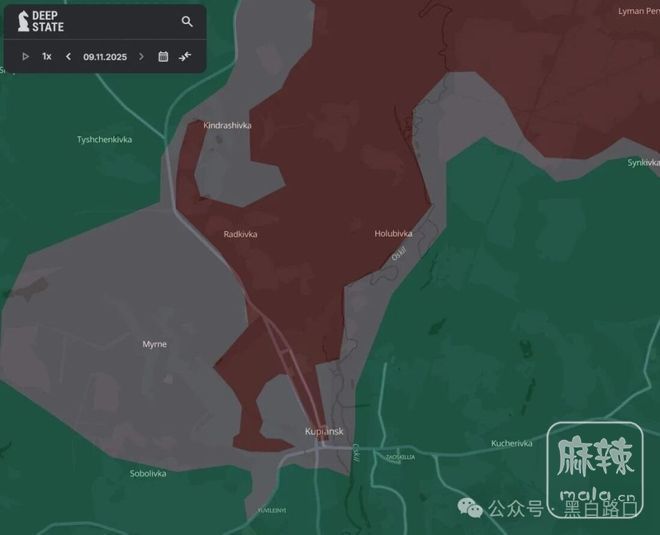Click the Radkivka village label
The height and width of the screenshot is (535, 660).
(240, 234)
